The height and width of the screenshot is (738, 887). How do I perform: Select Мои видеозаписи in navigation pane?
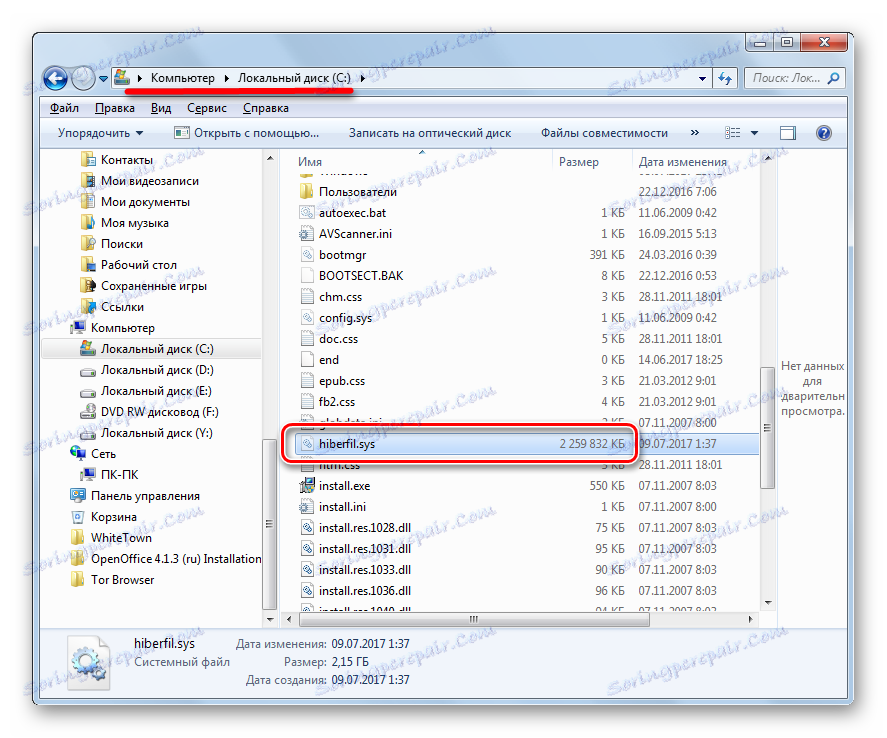pos(140,181)
